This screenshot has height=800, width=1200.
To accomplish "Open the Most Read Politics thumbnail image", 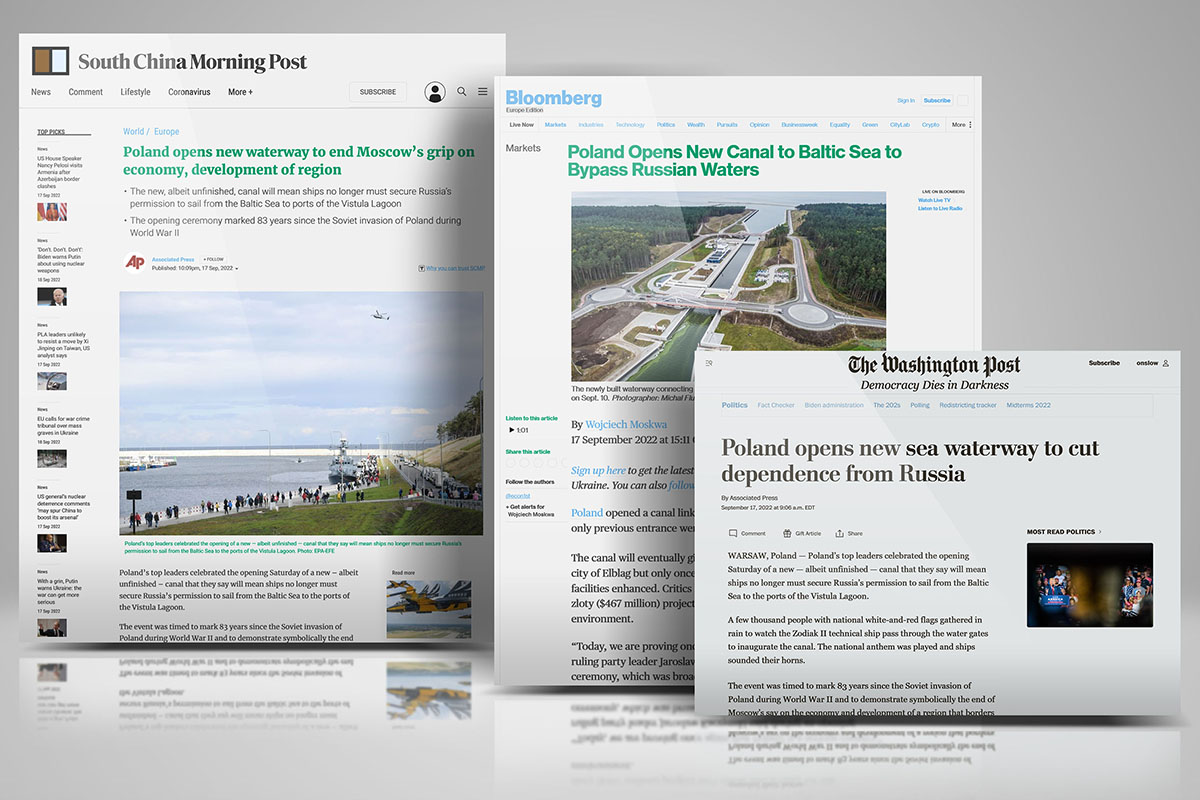I will pyautogui.click(x=1089, y=584).
